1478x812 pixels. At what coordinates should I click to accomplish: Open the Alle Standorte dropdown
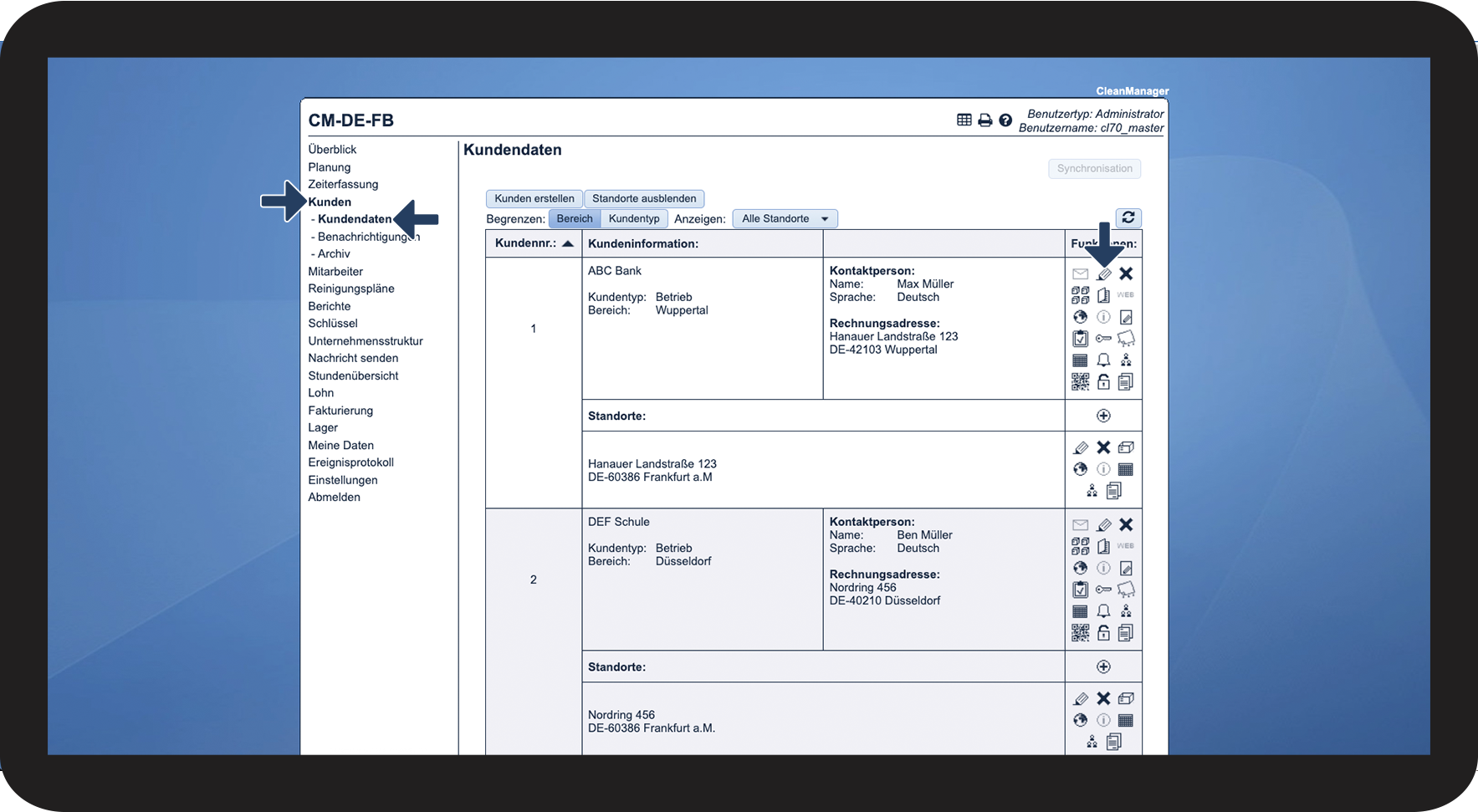(x=785, y=219)
